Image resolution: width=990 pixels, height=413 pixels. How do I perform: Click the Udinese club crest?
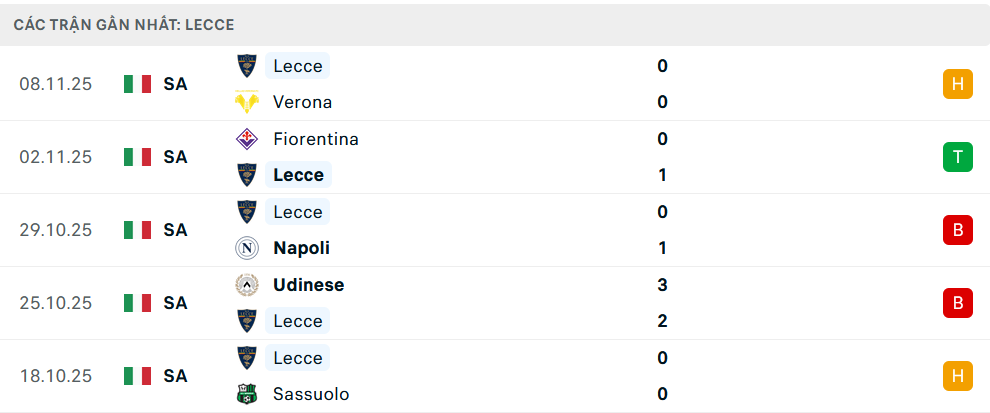(246, 285)
